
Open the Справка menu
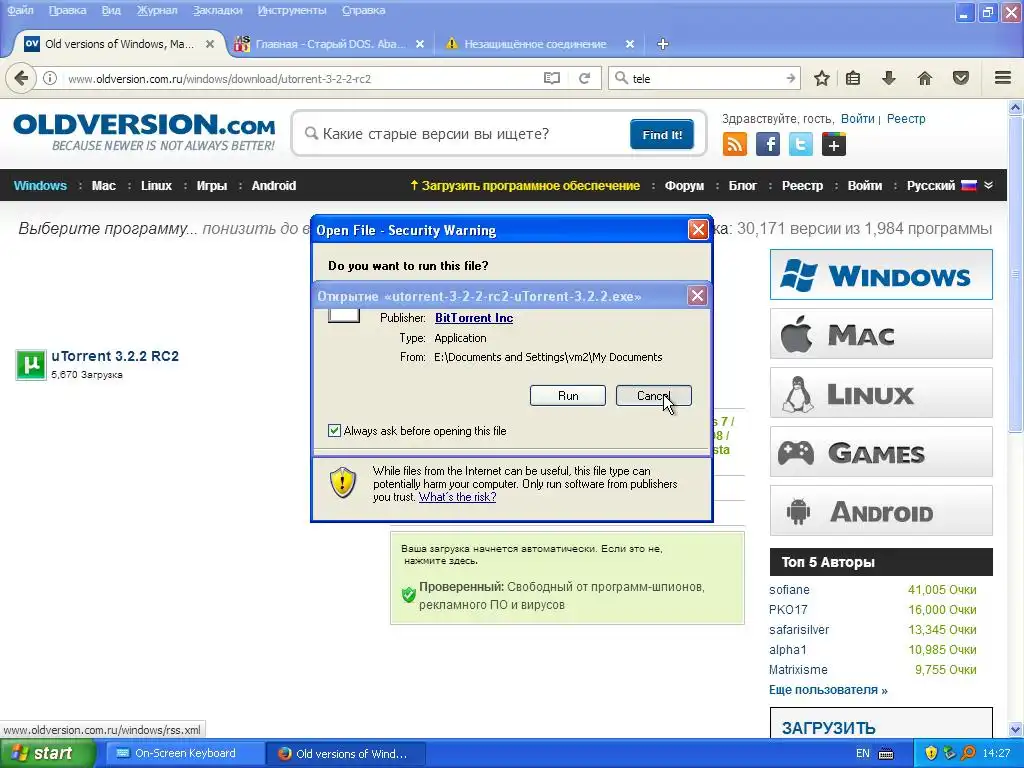(x=364, y=10)
